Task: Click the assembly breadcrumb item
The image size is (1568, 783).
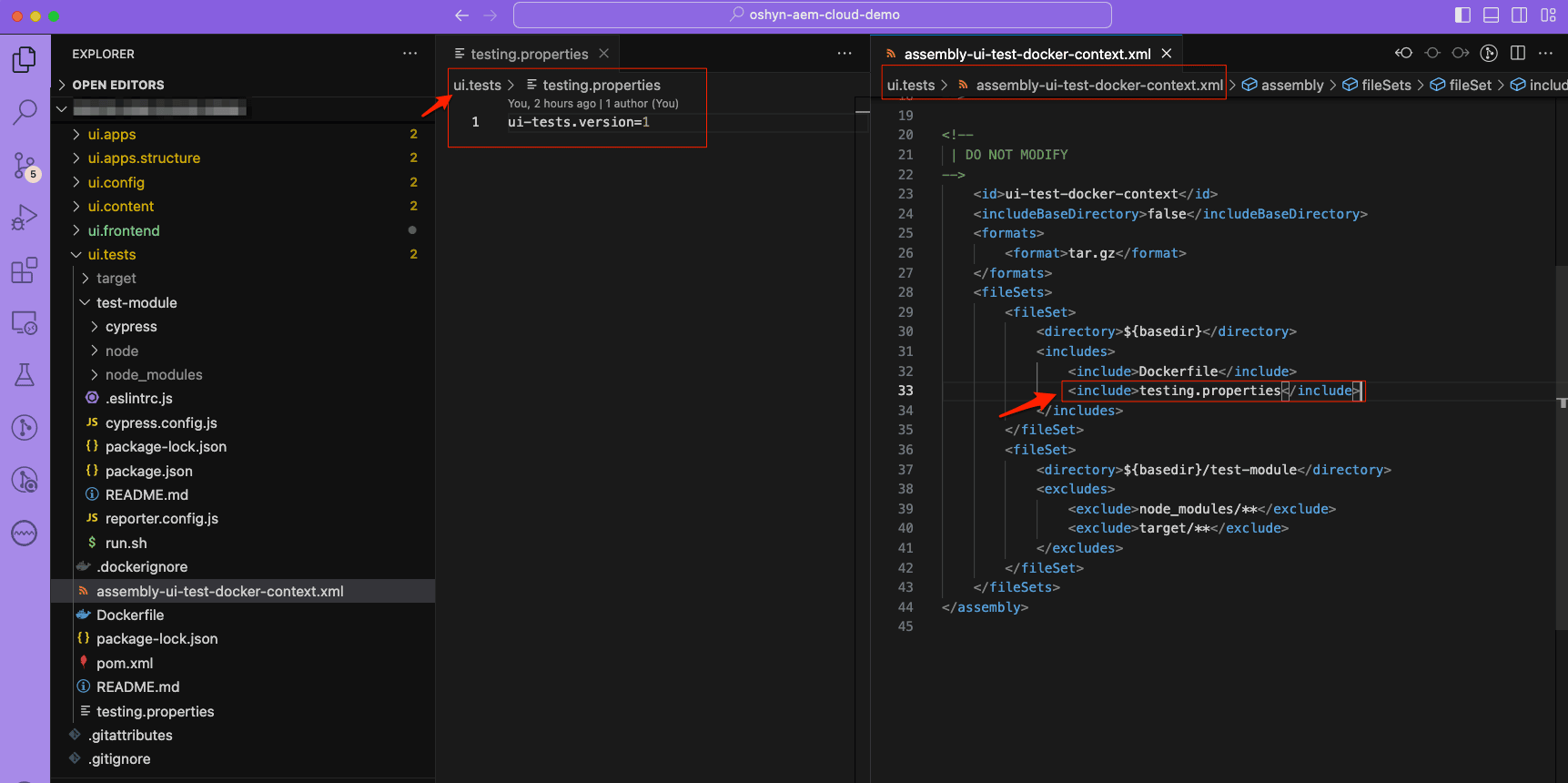Action: point(1283,85)
